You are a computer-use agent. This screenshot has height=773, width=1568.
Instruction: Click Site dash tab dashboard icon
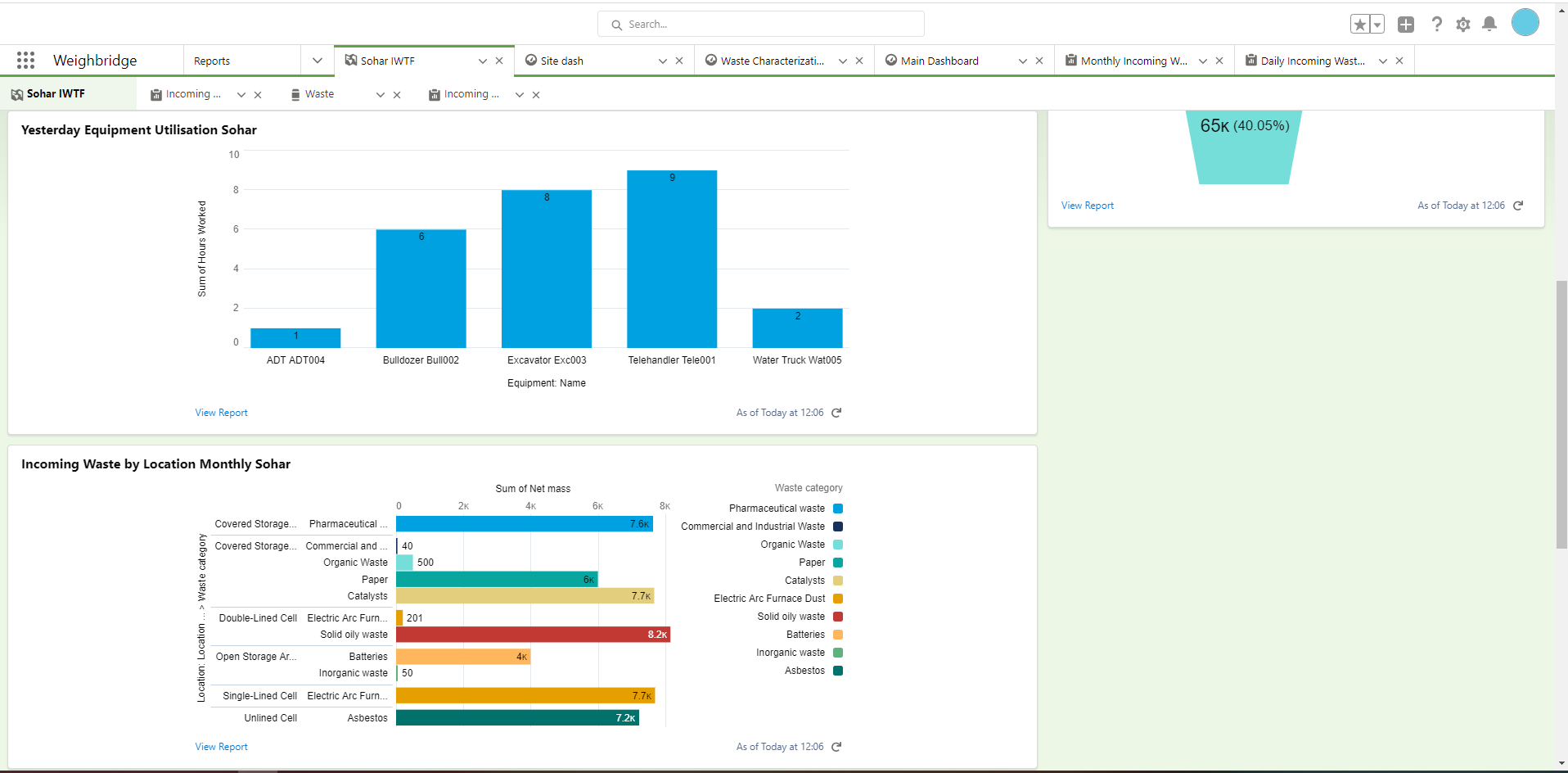click(531, 60)
